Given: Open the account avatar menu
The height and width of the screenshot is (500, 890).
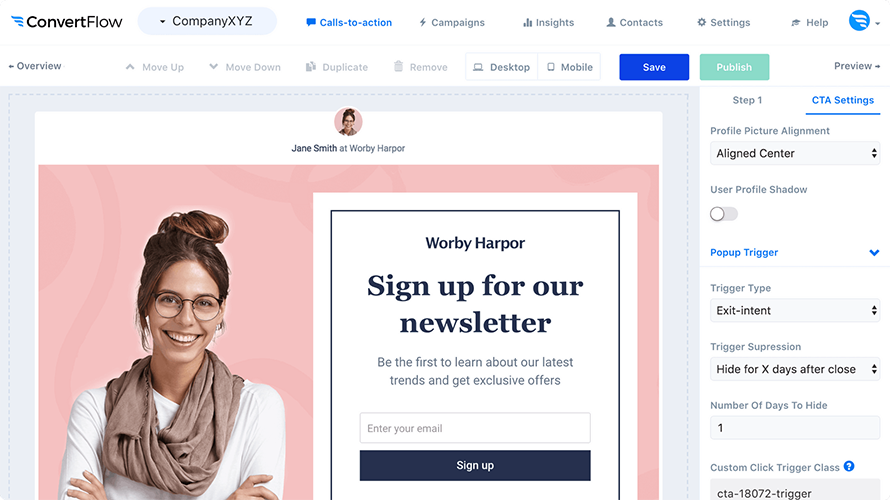Looking at the screenshot, I should click(x=864, y=21).
